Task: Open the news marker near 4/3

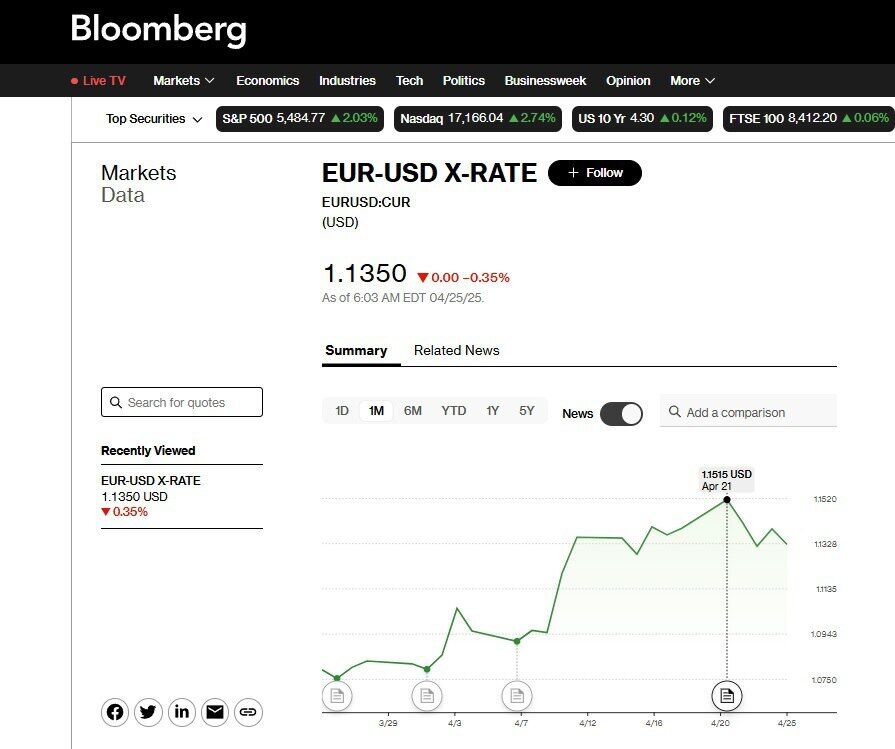Action: 427,696
